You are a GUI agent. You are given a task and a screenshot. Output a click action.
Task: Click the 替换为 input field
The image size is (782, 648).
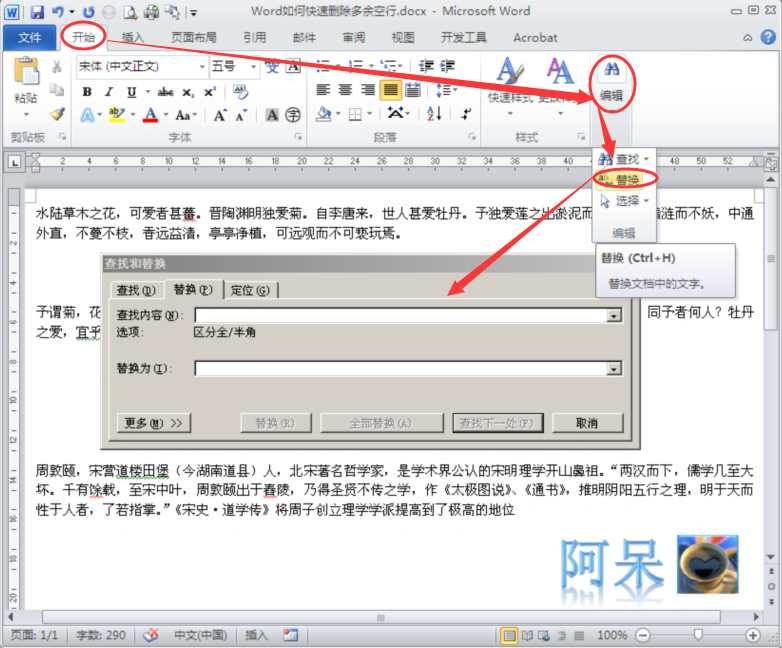point(401,369)
